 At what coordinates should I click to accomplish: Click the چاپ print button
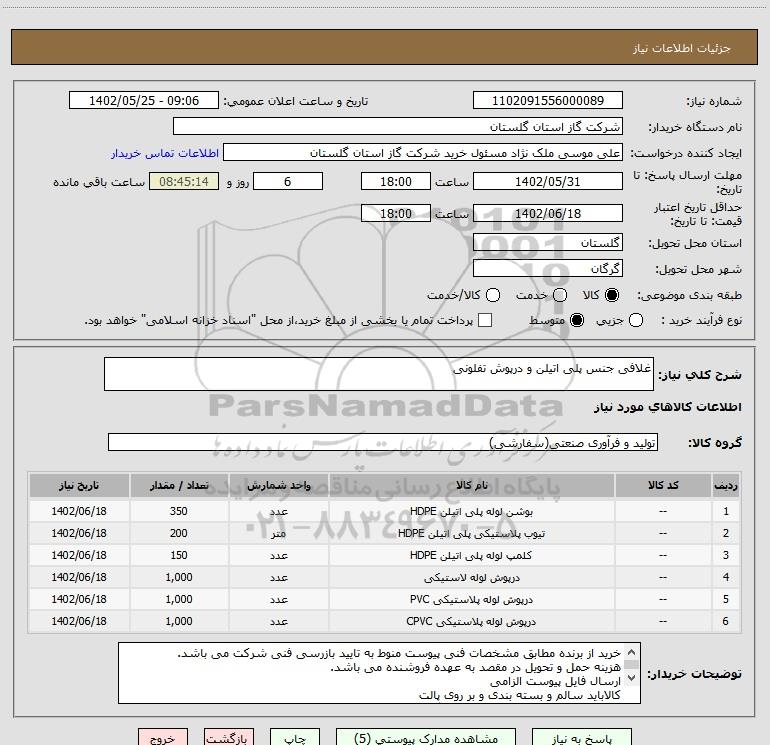(295, 739)
